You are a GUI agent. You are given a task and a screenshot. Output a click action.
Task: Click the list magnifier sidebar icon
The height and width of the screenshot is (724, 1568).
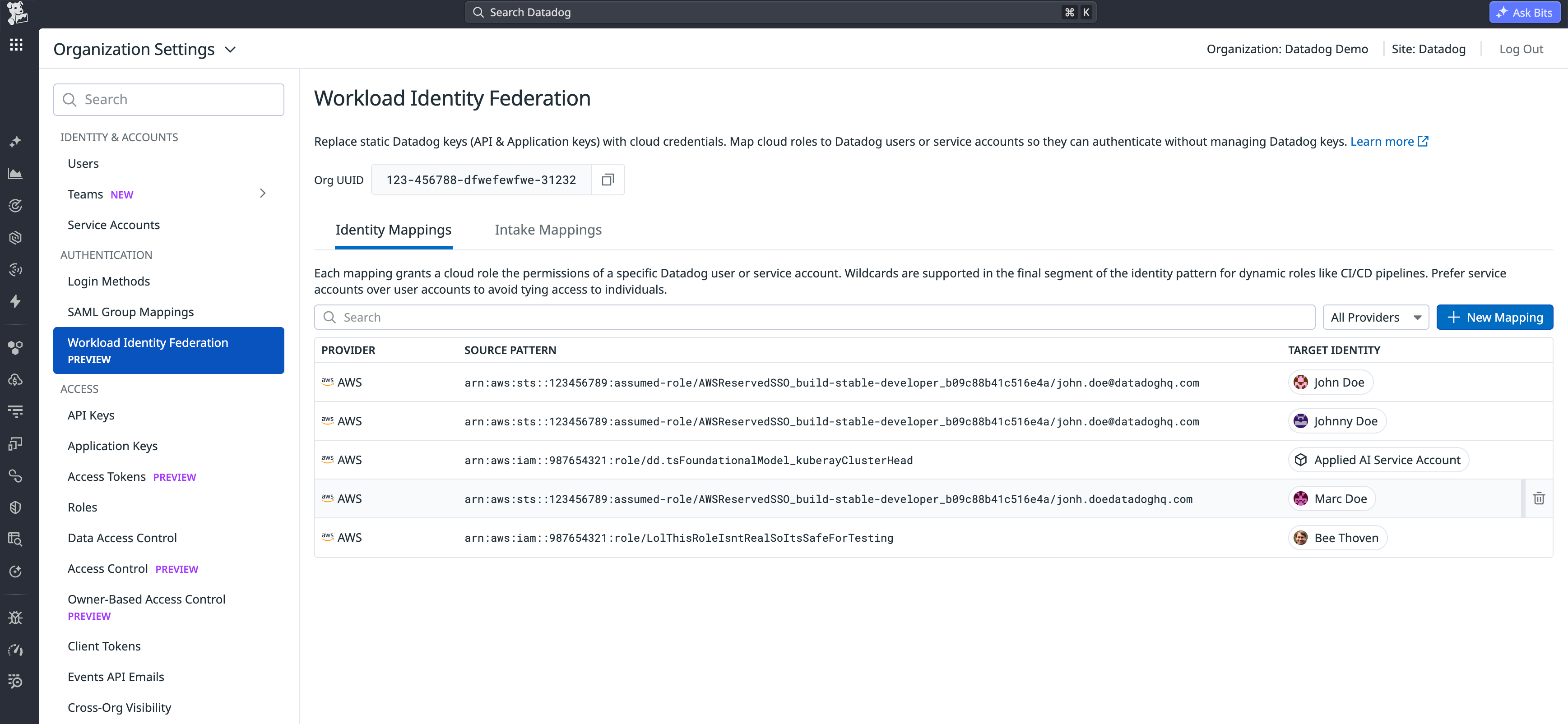coord(15,681)
